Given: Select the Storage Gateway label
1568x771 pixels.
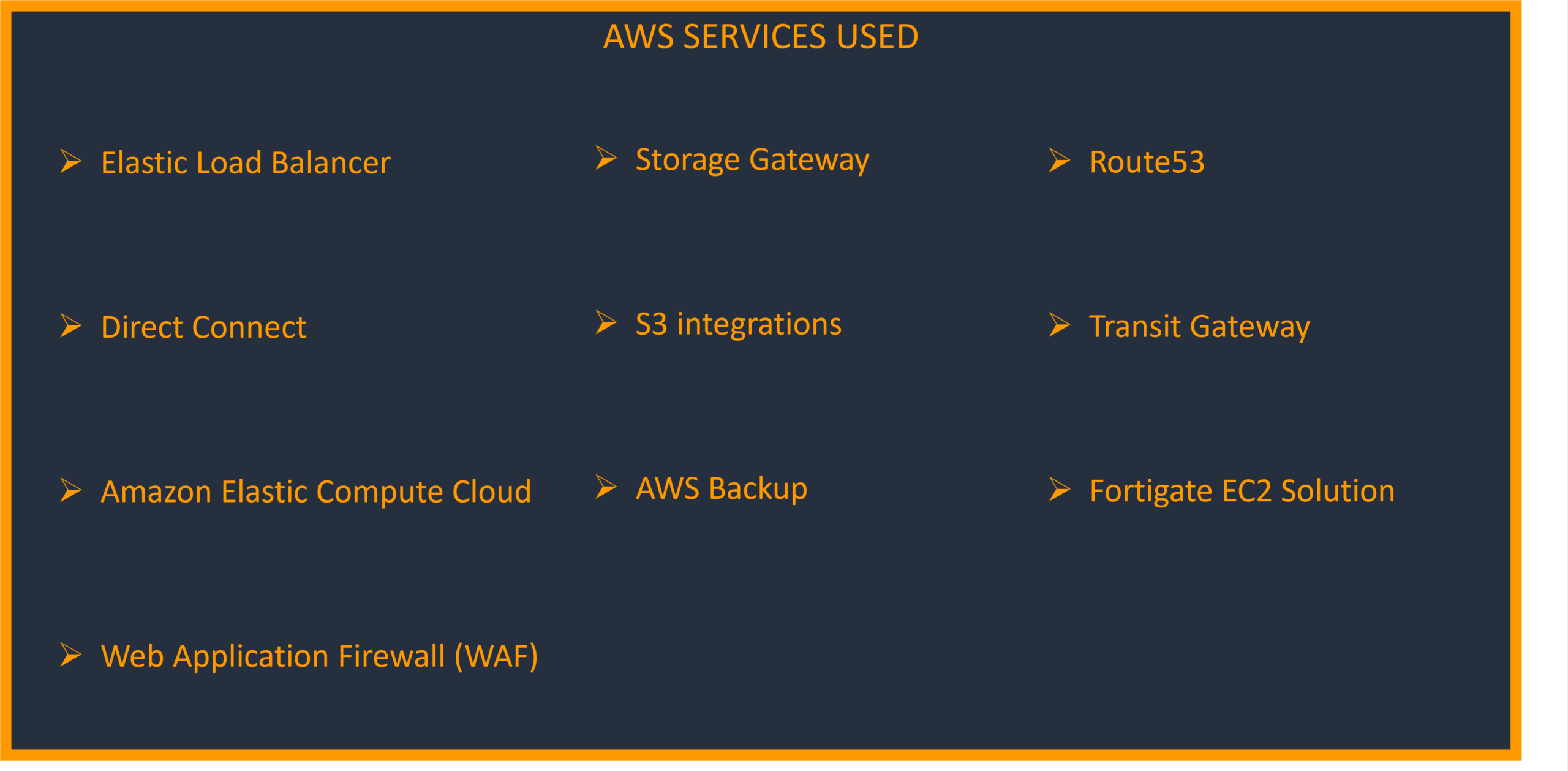Looking at the screenshot, I should pos(752,160).
